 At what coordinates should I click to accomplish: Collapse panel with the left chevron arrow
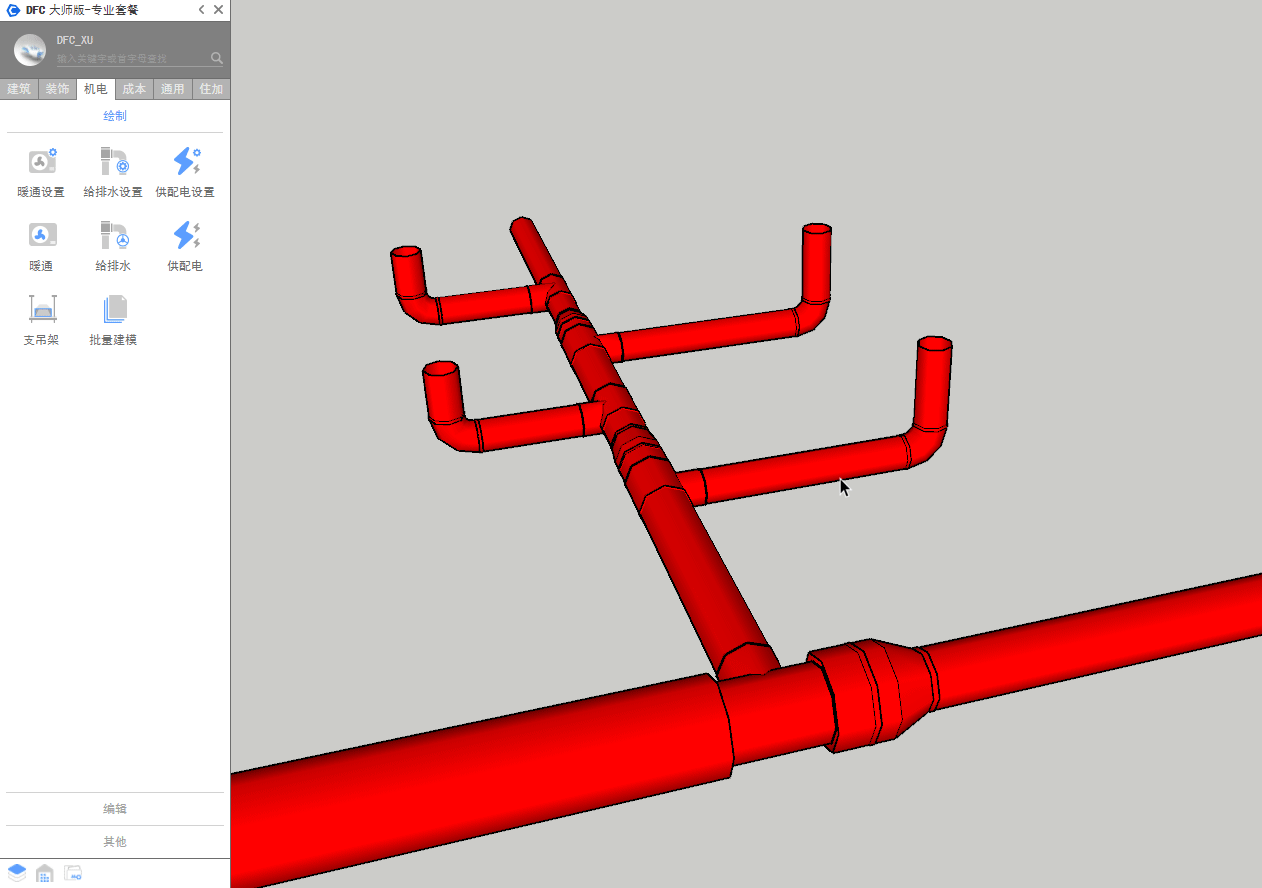tap(201, 10)
